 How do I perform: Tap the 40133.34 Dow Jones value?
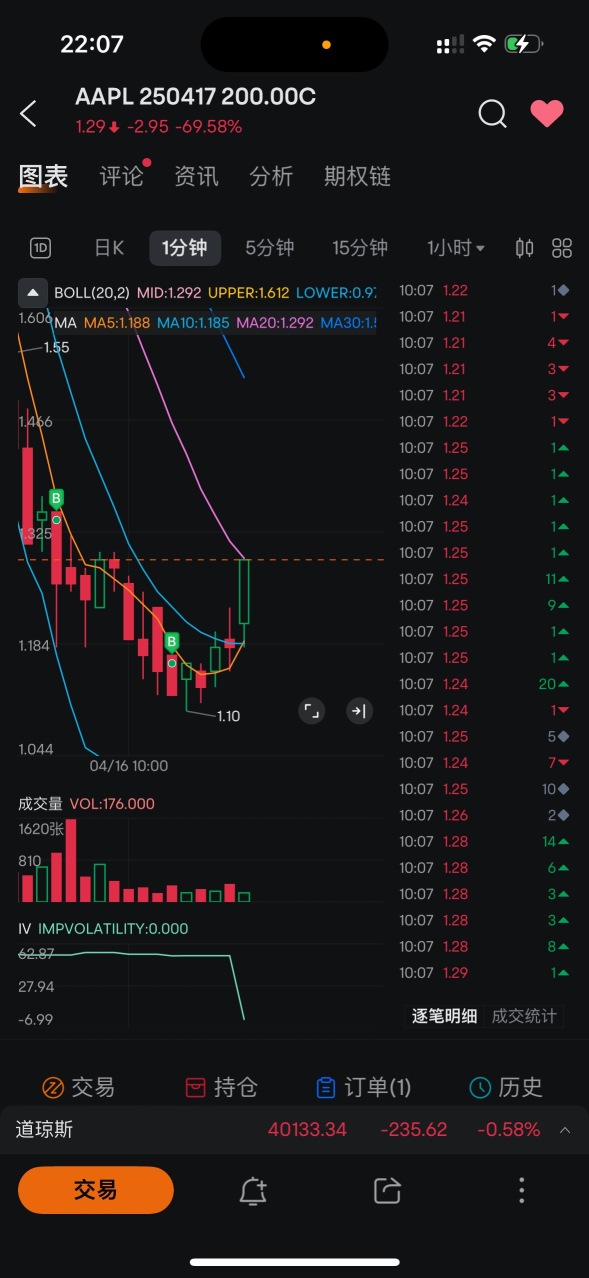(x=307, y=1130)
